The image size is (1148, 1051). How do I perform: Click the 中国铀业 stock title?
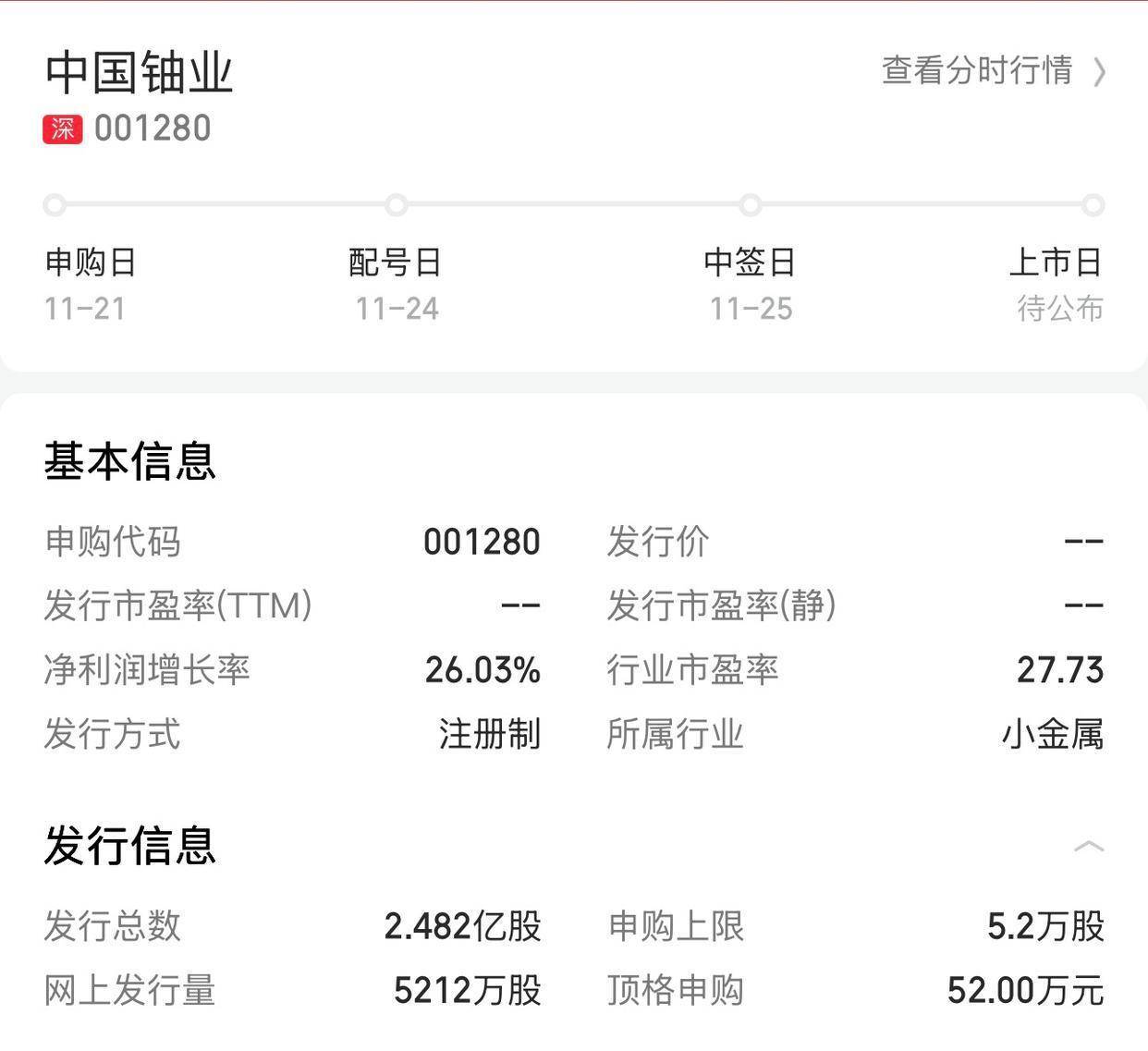pos(139,72)
